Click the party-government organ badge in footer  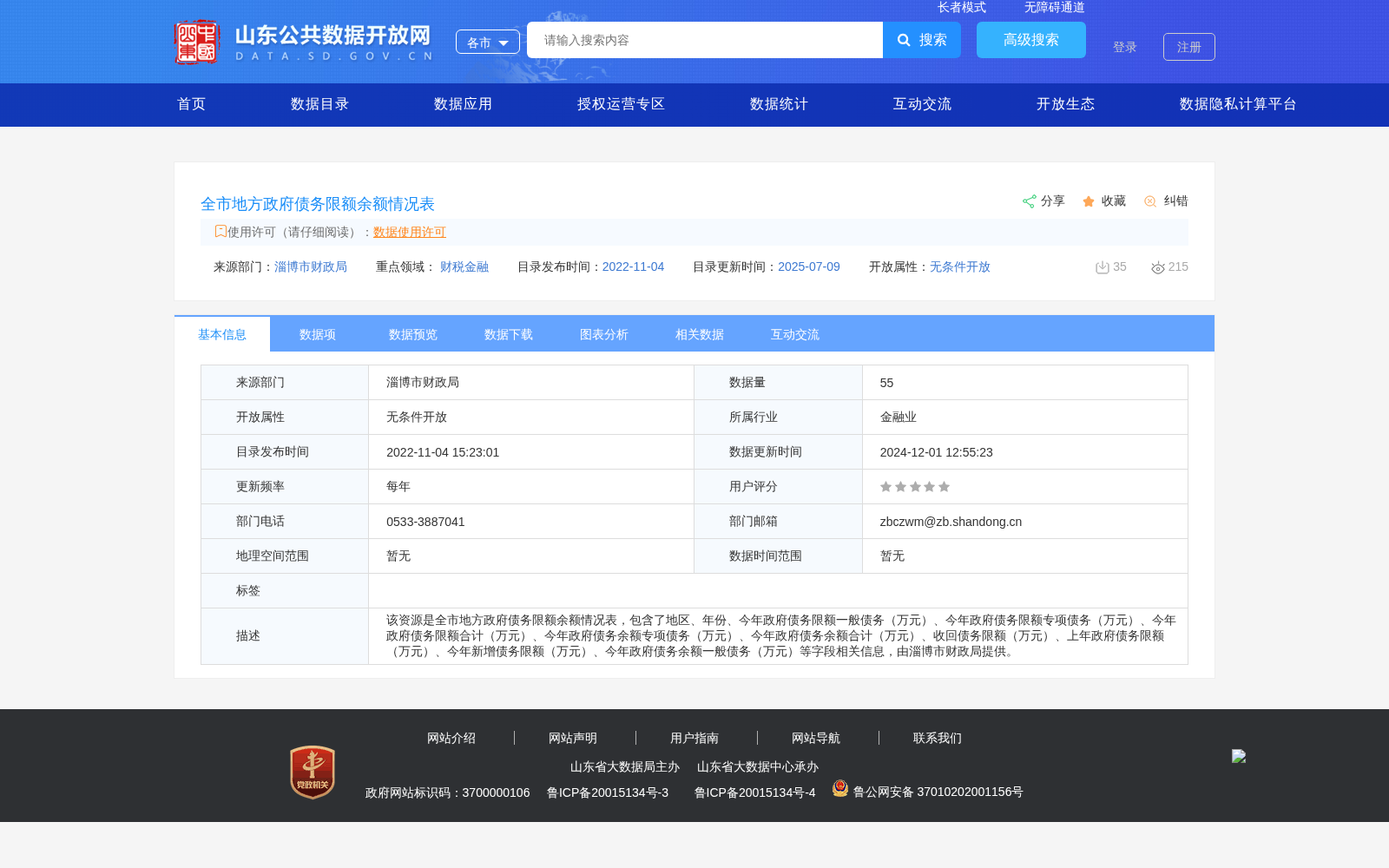click(313, 773)
